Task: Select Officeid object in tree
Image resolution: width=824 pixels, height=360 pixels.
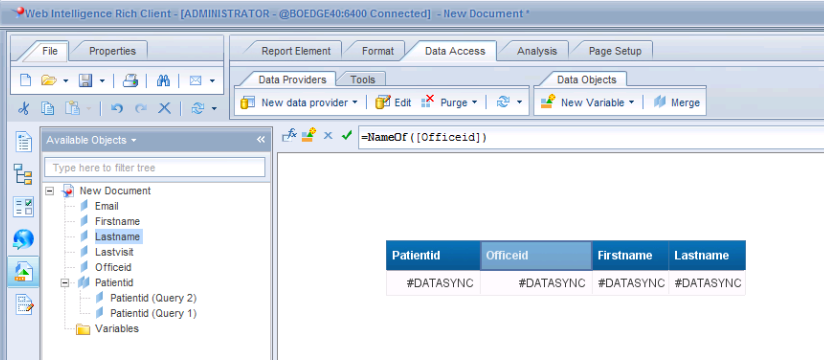Action: (112, 267)
